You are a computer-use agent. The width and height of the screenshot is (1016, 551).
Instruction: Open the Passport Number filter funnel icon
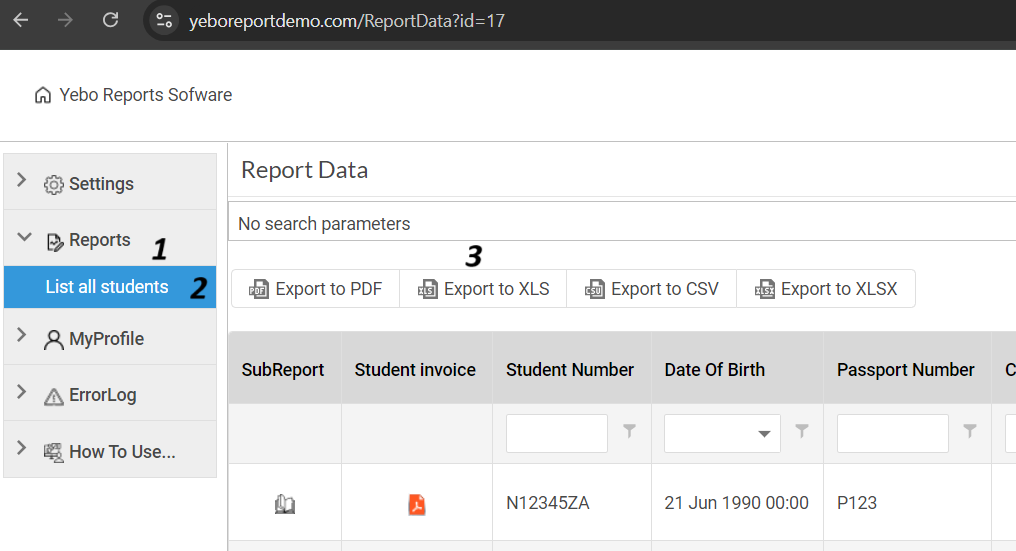click(x=969, y=431)
